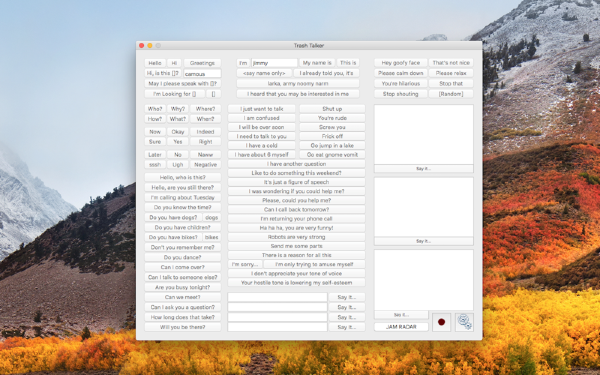Click the Shut up button
Image resolution: width=600 pixels, height=375 pixels.
click(332, 109)
